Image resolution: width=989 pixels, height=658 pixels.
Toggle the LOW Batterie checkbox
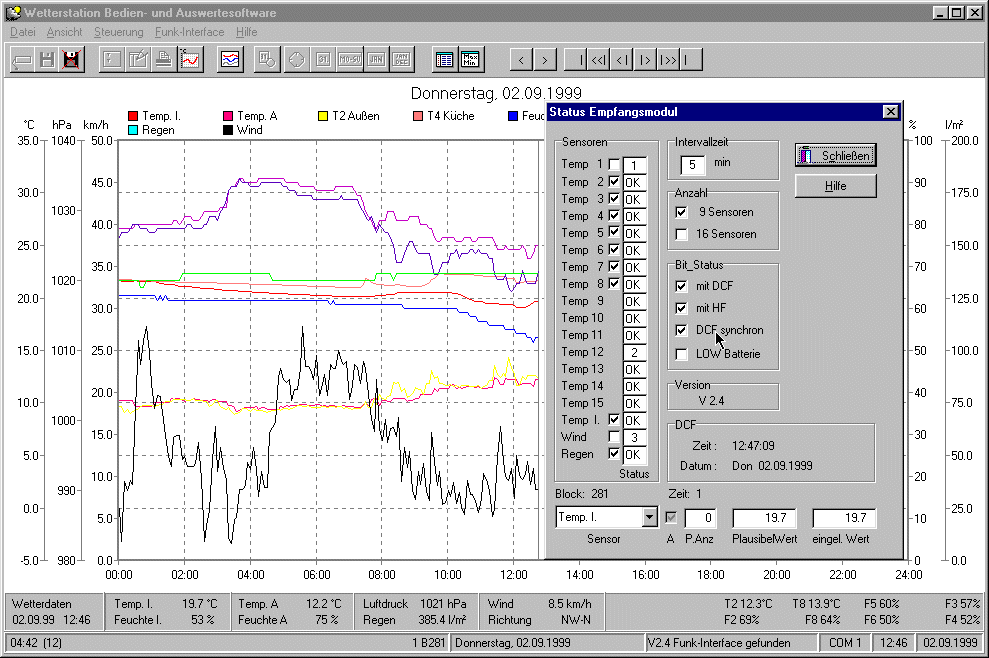pyautogui.click(x=681, y=354)
